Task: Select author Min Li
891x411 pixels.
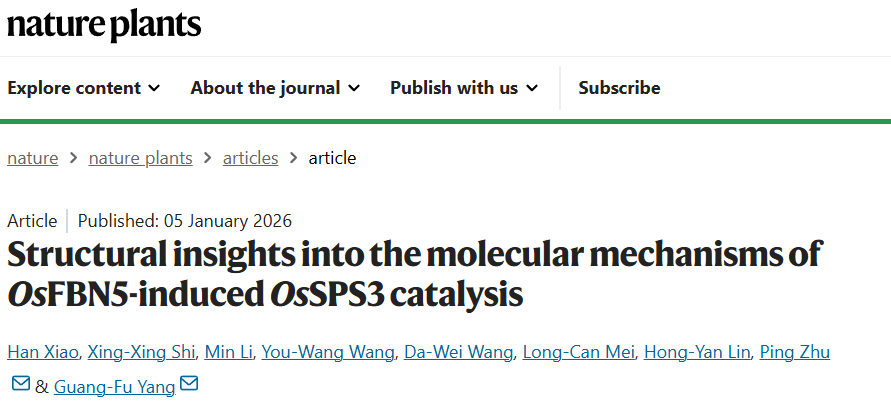Action: (x=227, y=352)
